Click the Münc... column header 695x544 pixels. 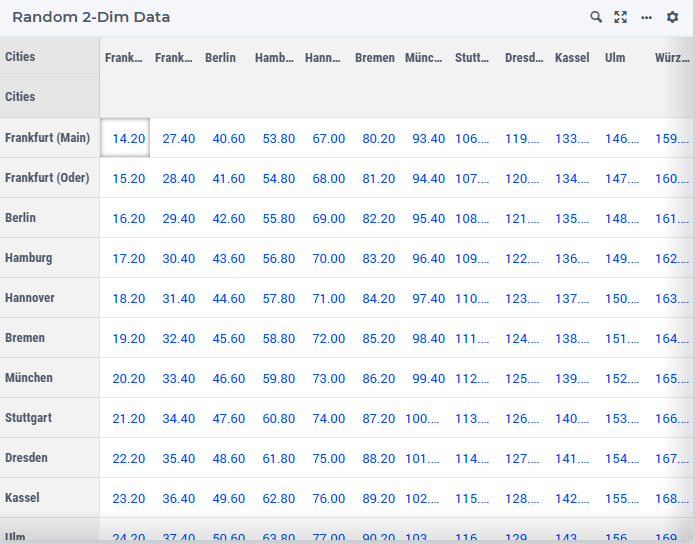point(423,58)
